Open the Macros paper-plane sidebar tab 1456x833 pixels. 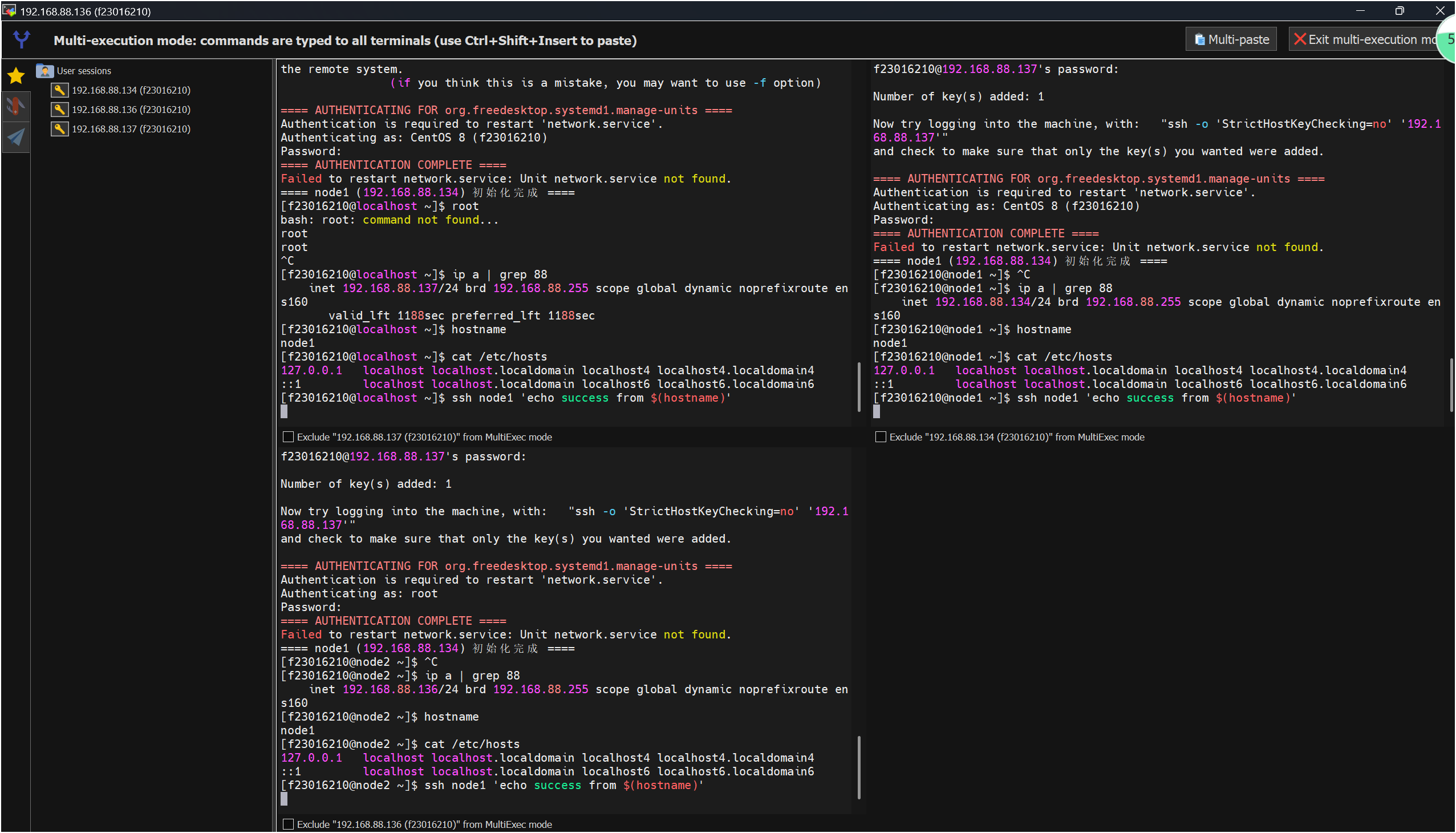(x=16, y=137)
